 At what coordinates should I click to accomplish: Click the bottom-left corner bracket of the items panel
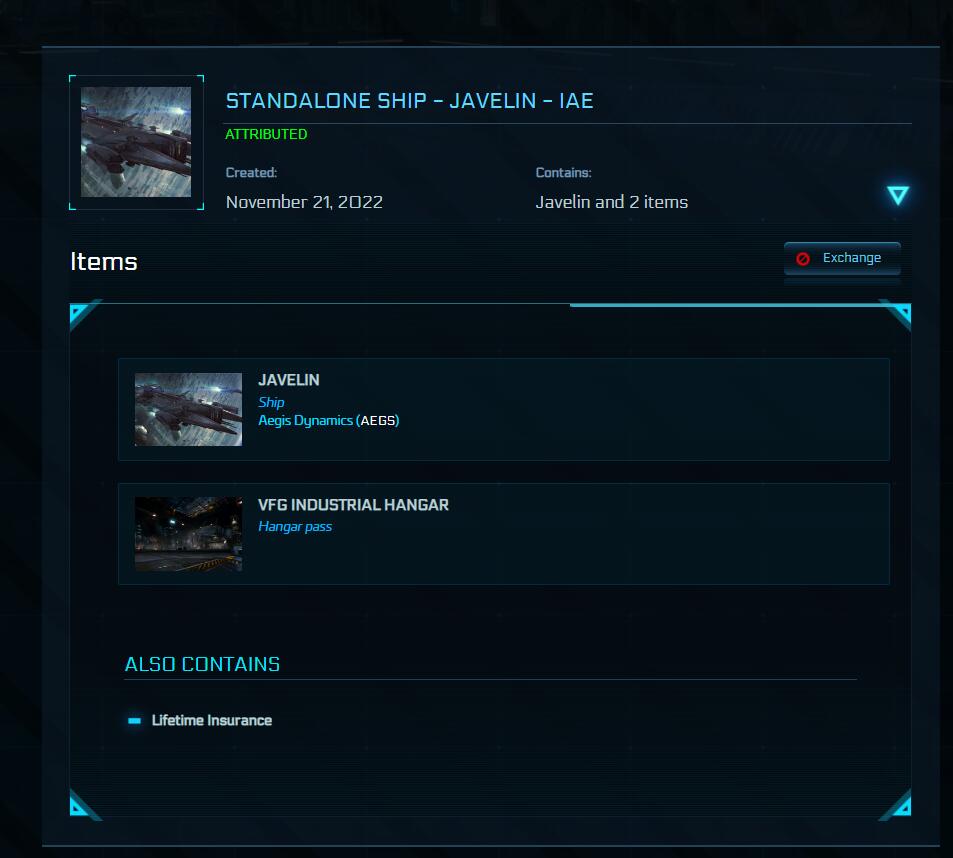[83, 805]
